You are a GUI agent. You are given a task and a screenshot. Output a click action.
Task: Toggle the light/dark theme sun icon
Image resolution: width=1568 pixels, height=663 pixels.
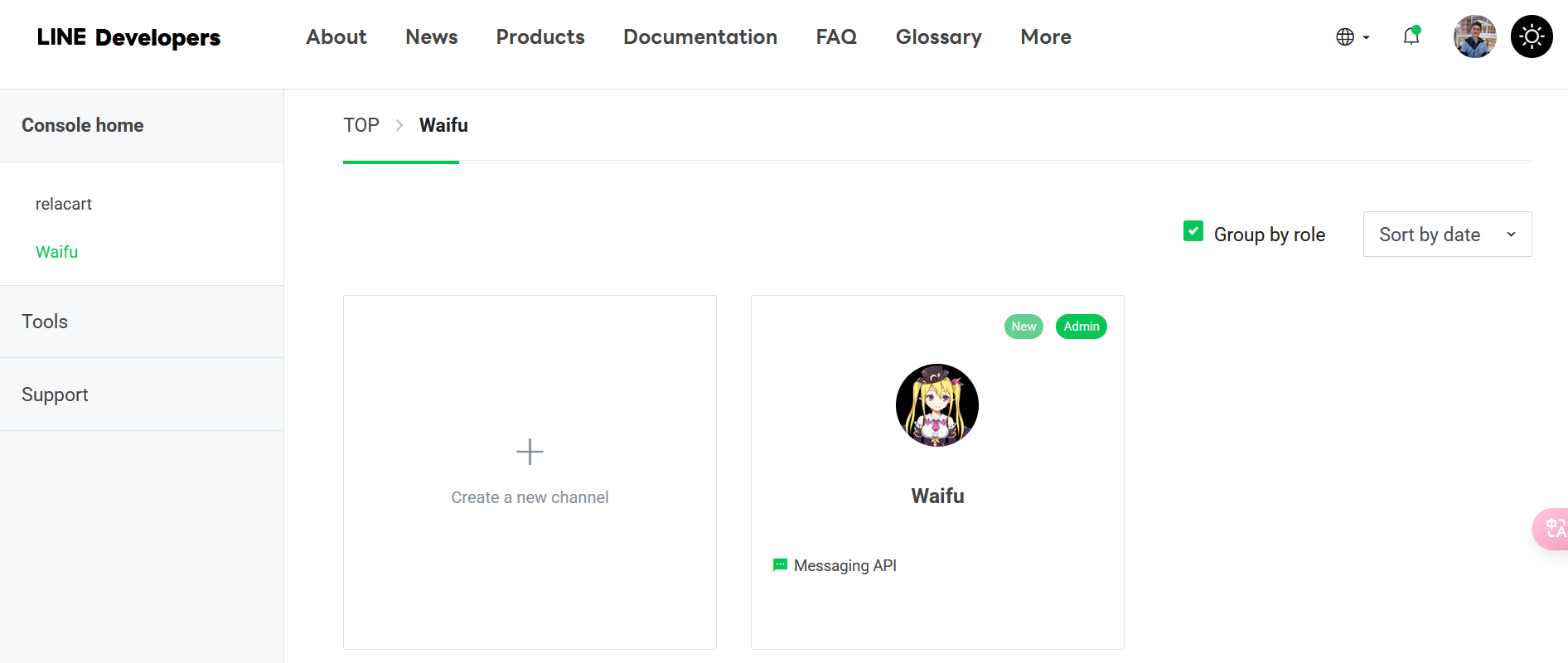(x=1531, y=36)
